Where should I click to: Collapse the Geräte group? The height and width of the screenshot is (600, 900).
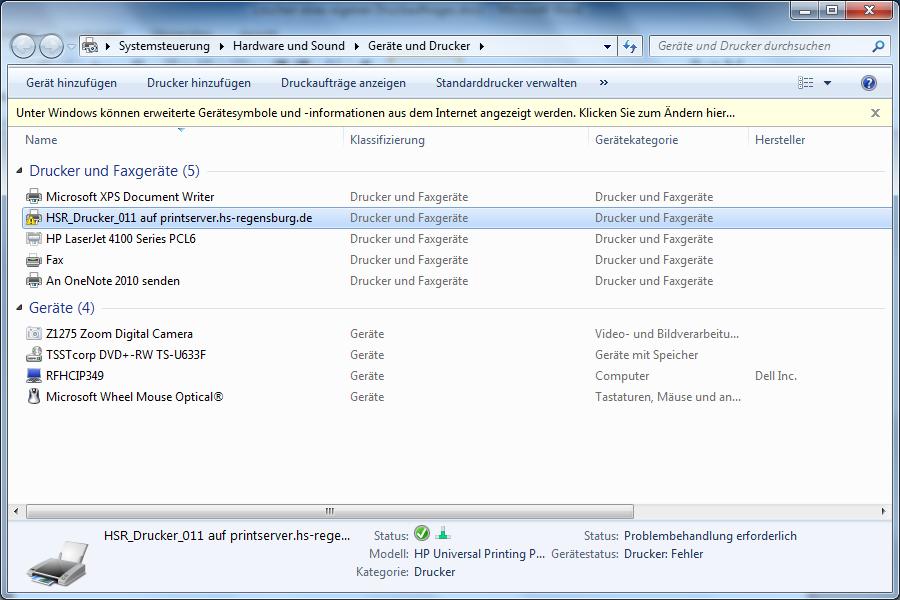click(x=20, y=308)
